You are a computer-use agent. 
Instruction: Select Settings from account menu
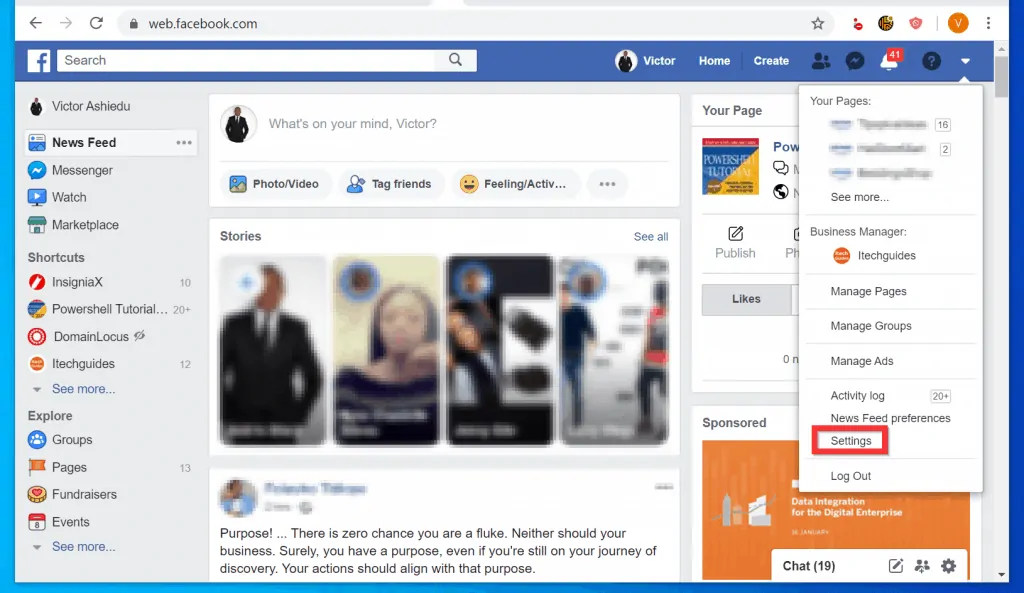click(850, 441)
